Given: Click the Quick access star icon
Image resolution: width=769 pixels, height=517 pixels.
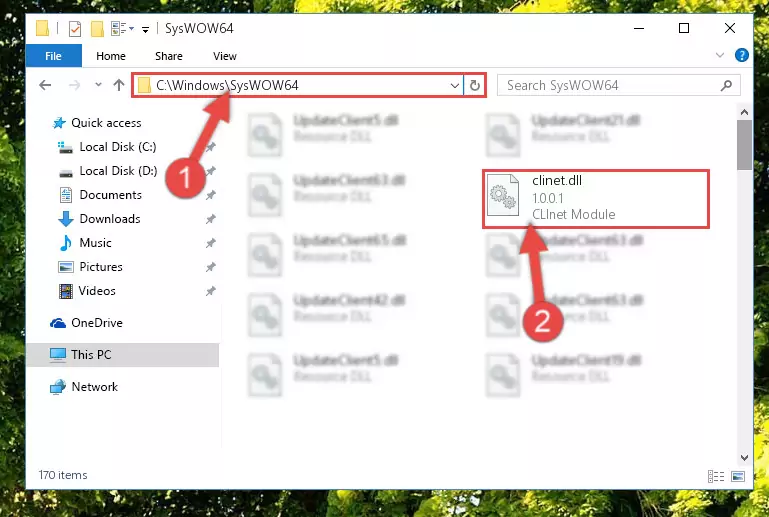Looking at the screenshot, I should tap(59, 123).
